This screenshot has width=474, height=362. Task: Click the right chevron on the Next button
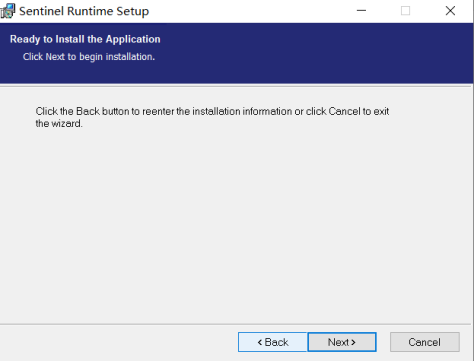pos(353,342)
